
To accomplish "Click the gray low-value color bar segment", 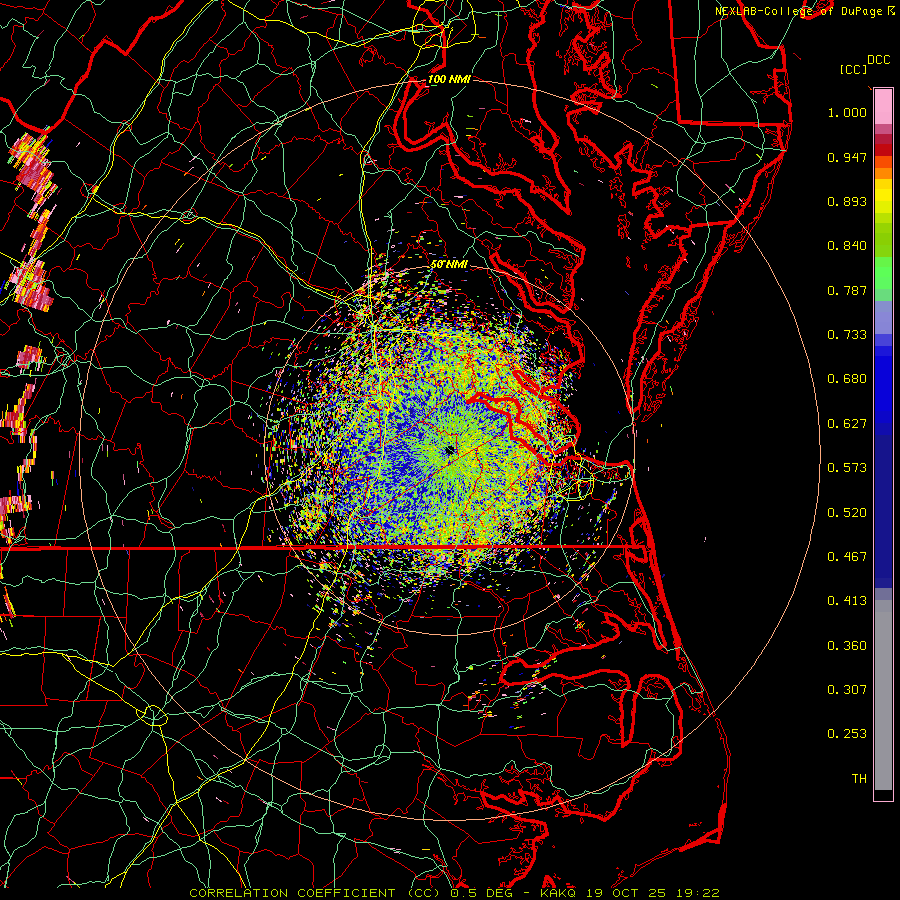I will [883, 695].
